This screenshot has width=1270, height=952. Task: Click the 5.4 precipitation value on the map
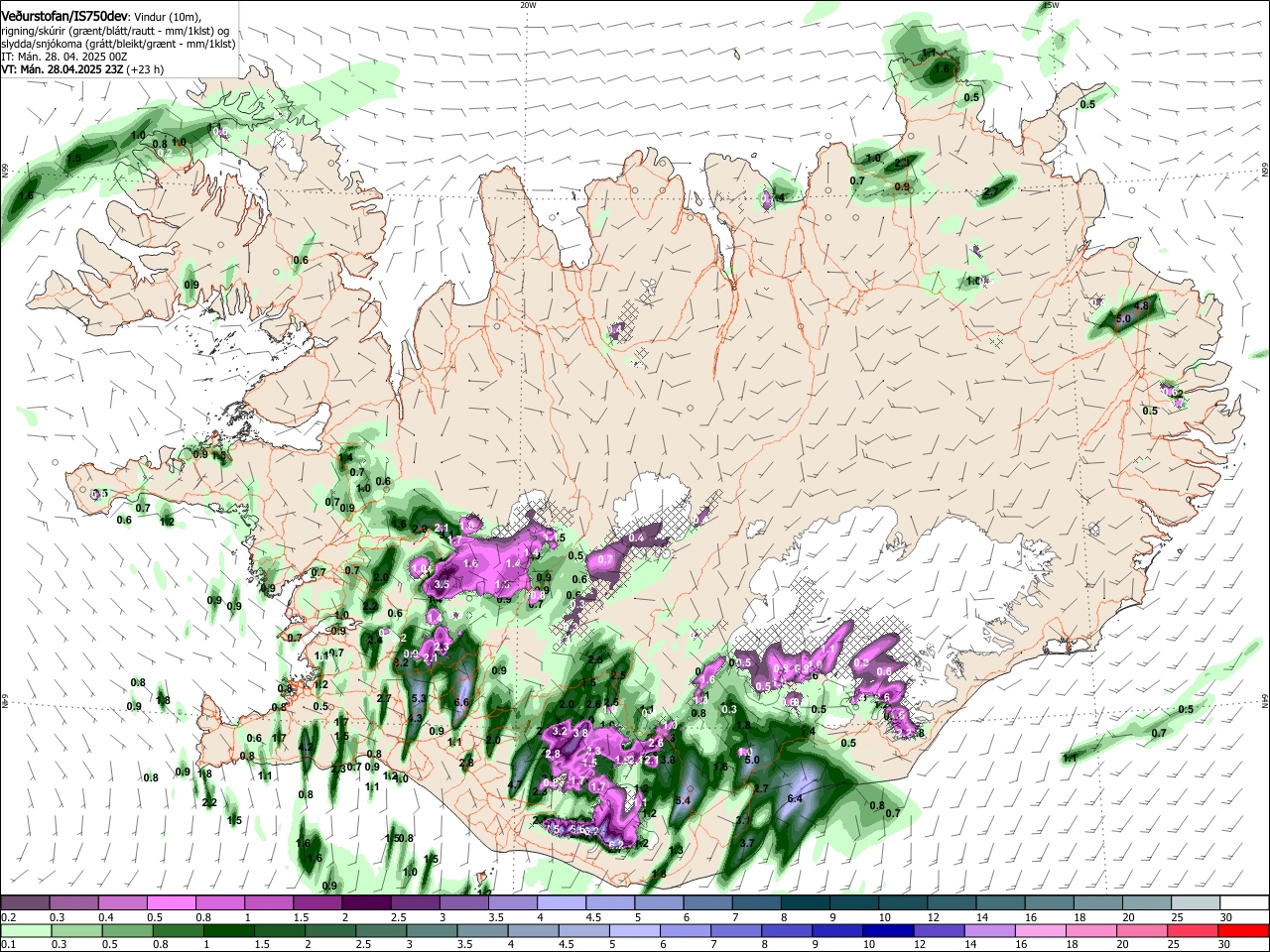[683, 800]
